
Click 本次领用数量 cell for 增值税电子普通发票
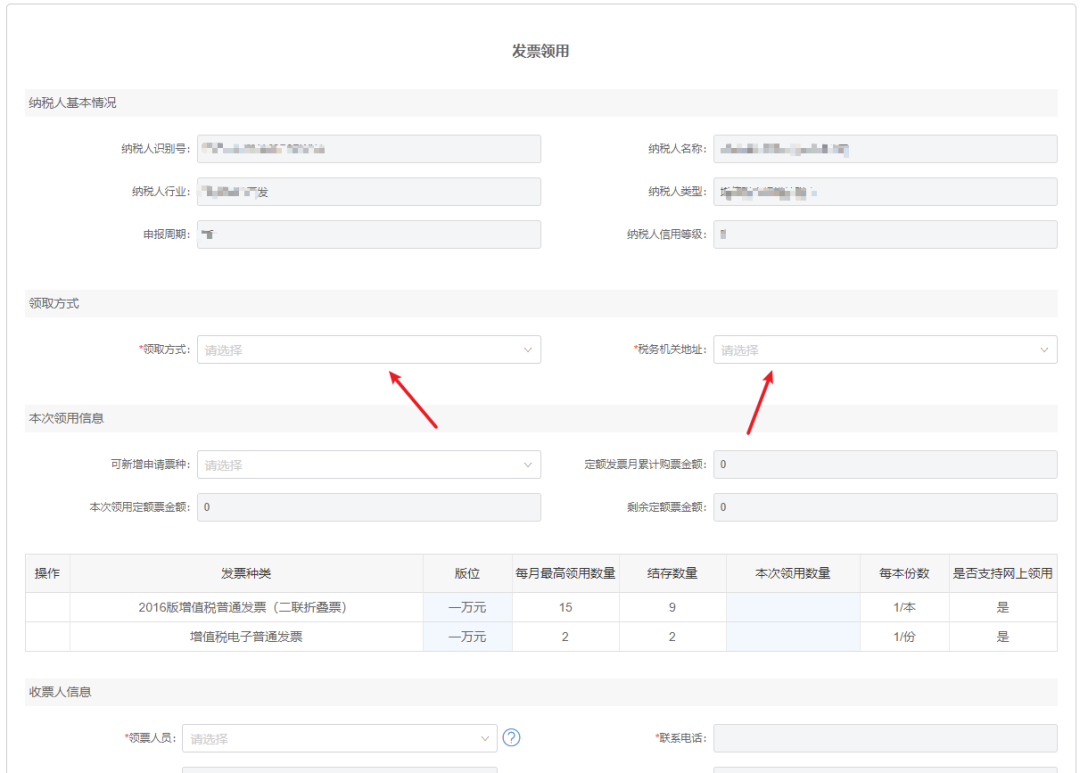click(793, 637)
